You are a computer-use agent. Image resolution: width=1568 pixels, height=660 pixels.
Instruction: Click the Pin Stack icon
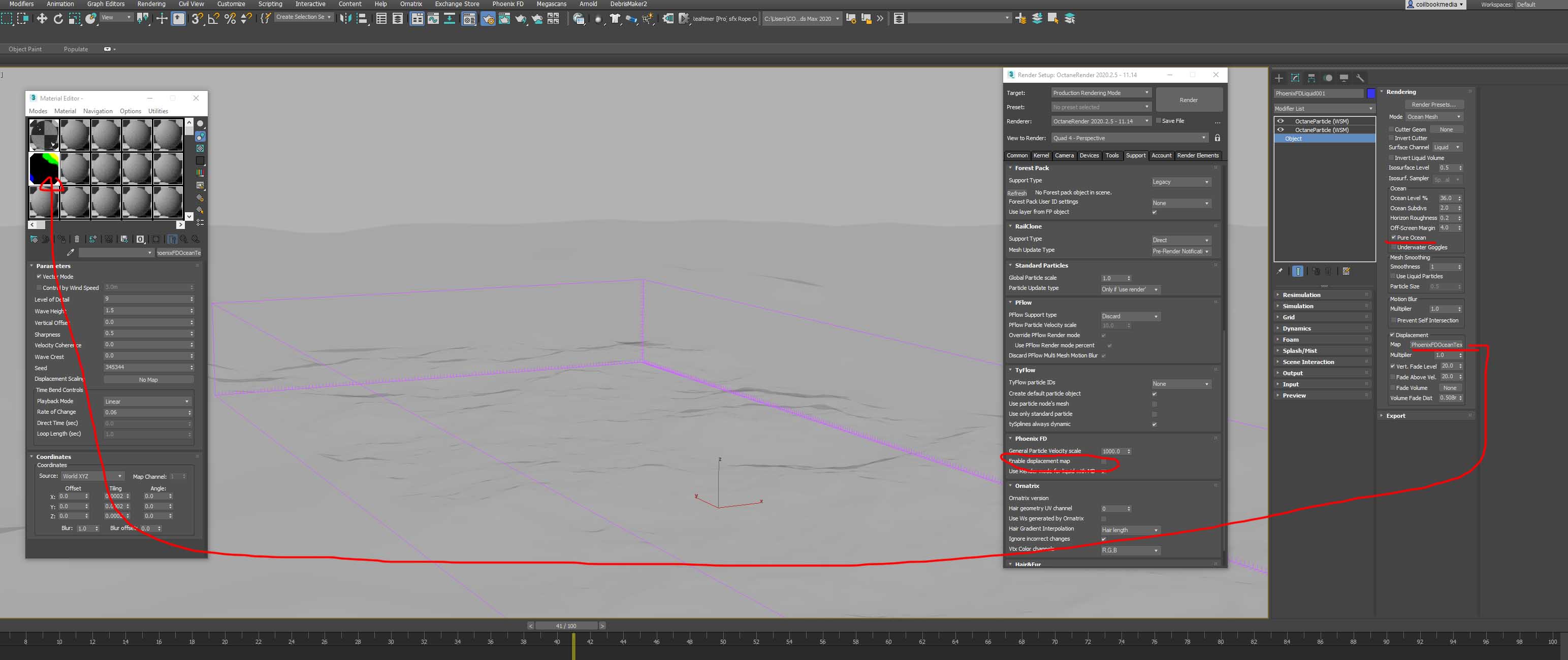tap(1279, 271)
